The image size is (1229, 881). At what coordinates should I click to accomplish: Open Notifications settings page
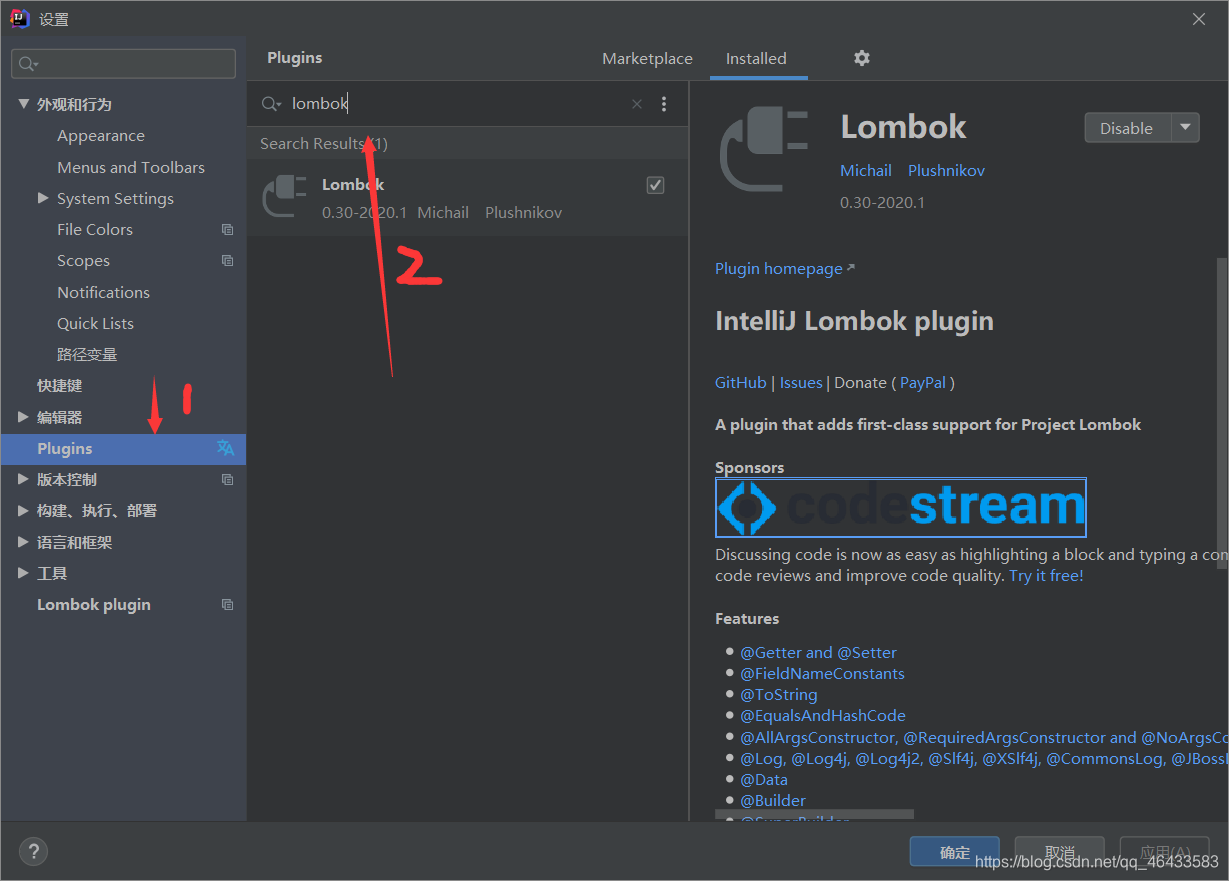point(103,292)
